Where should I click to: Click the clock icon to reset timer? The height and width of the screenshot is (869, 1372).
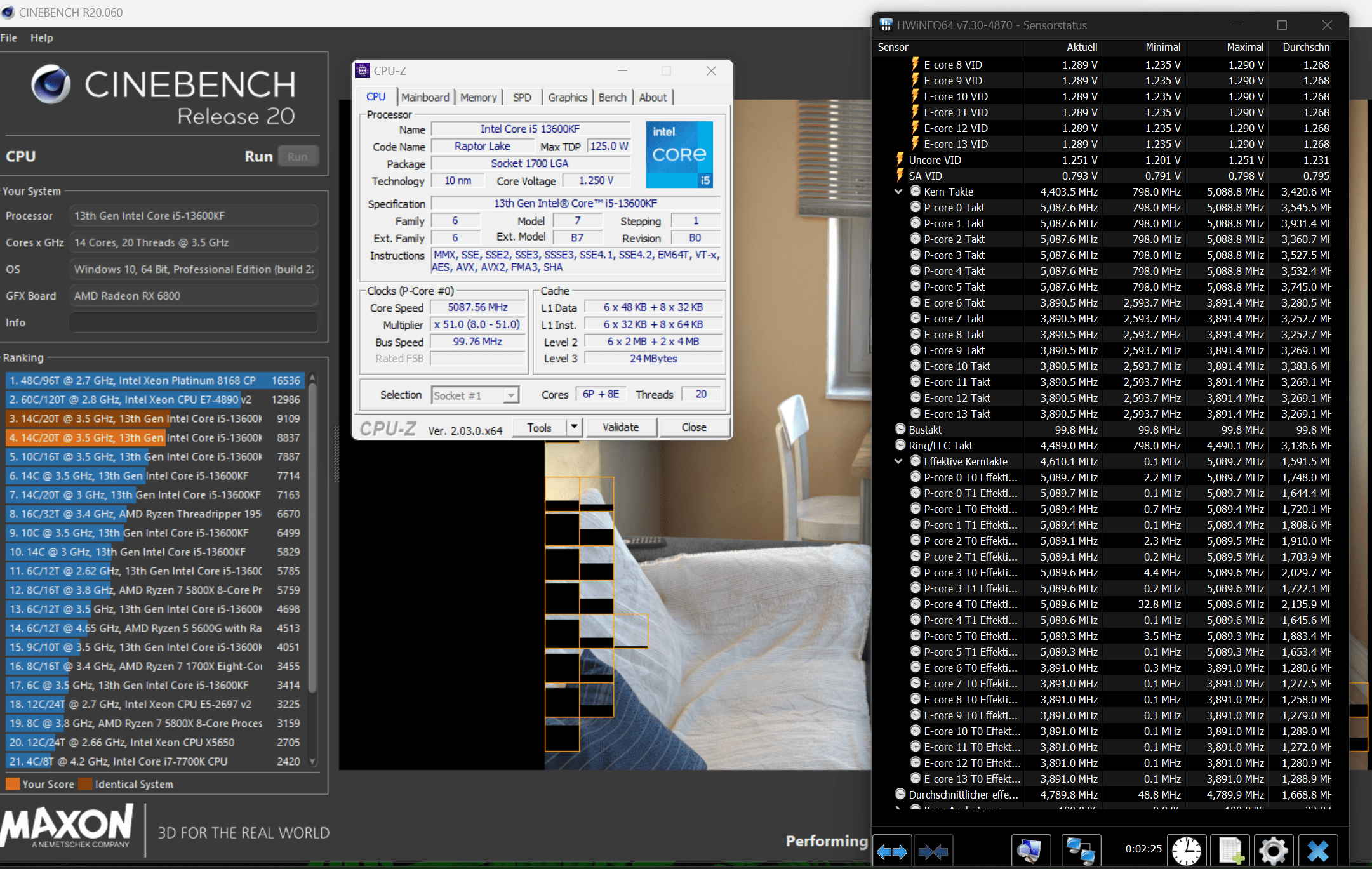pyautogui.click(x=1186, y=851)
